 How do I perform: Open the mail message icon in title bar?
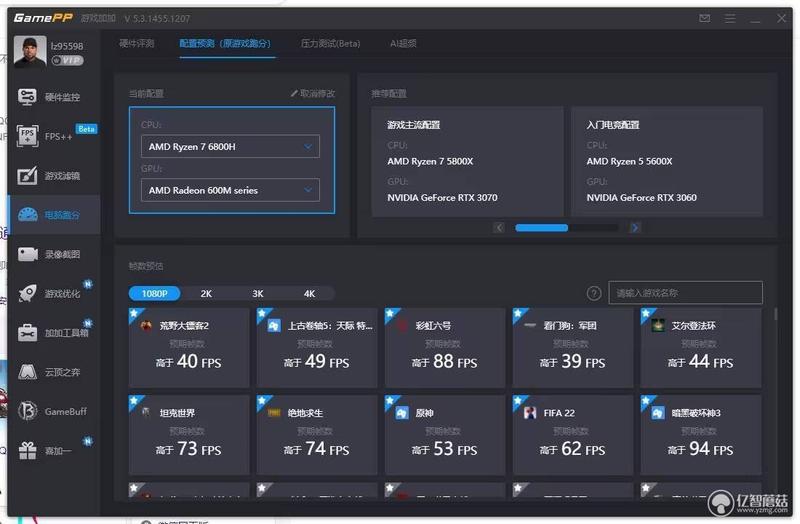click(705, 18)
